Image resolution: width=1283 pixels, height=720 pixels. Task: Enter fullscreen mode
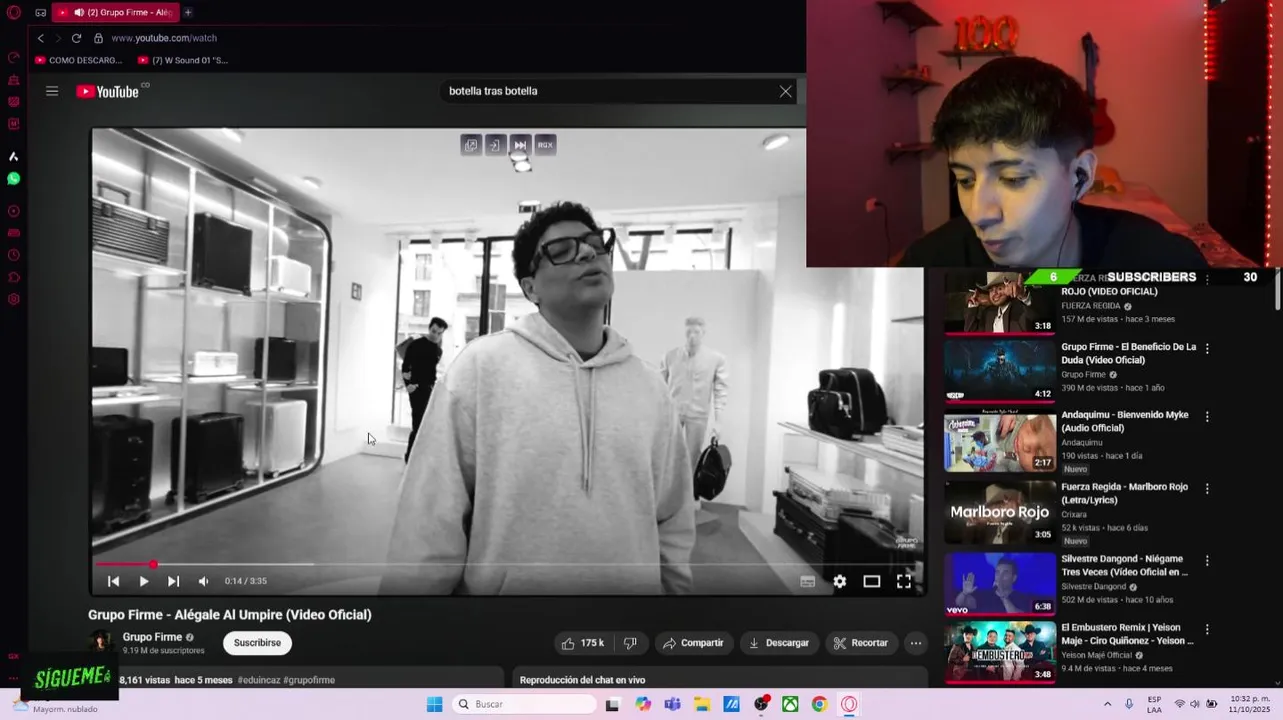pyautogui.click(x=904, y=581)
